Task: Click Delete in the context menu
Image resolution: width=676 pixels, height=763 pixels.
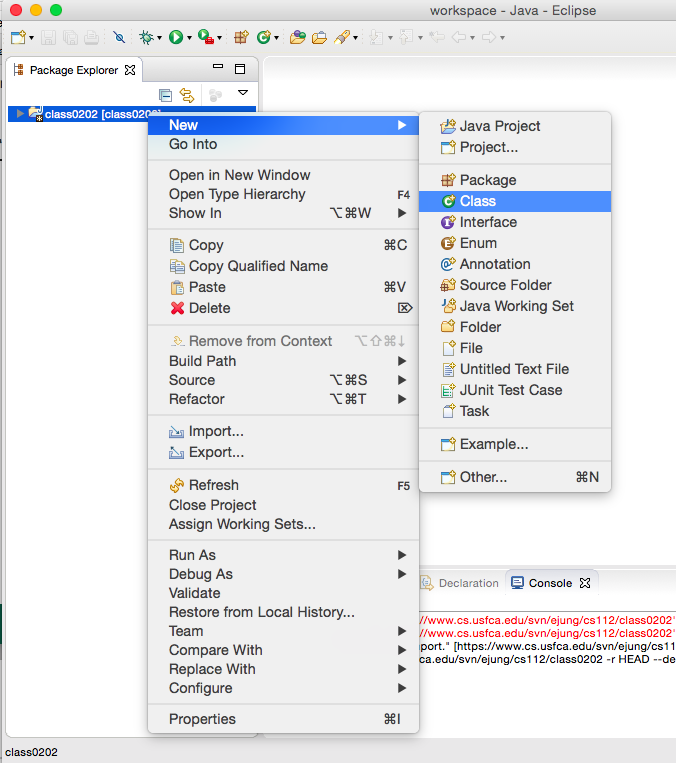Action: tap(283, 308)
